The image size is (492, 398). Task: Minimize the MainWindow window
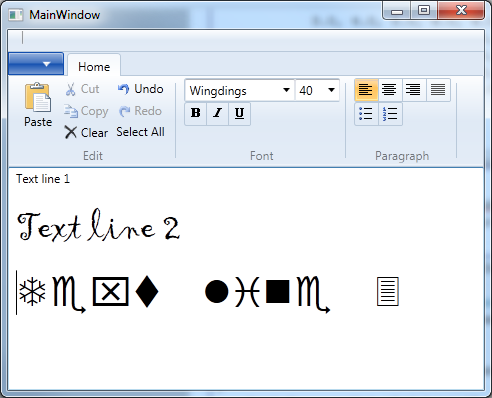[397, 11]
